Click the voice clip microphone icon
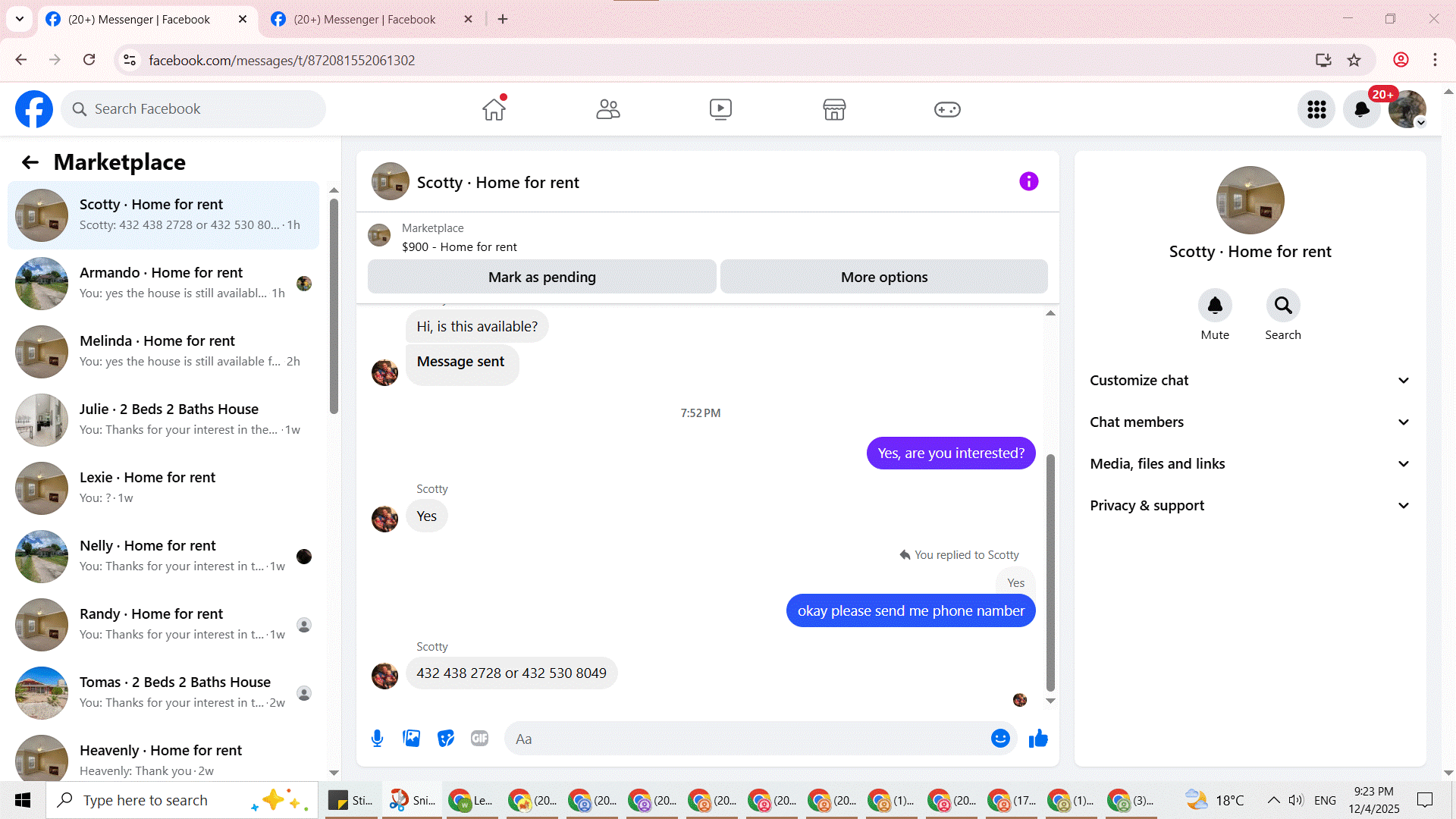The height and width of the screenshot is (819, 1456). [x=377, y=739]
